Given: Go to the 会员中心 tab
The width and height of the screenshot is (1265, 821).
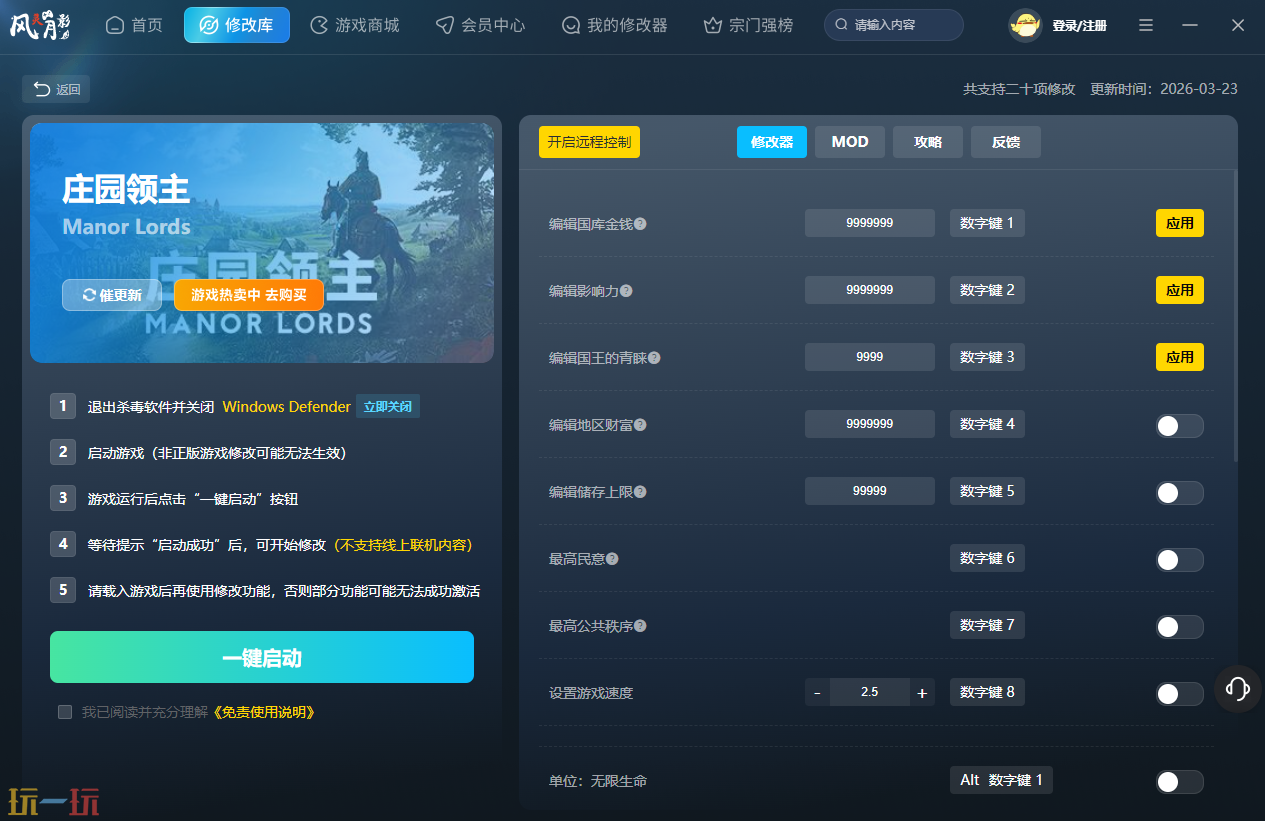Looking at the screenshot, I should coord(481,25).
